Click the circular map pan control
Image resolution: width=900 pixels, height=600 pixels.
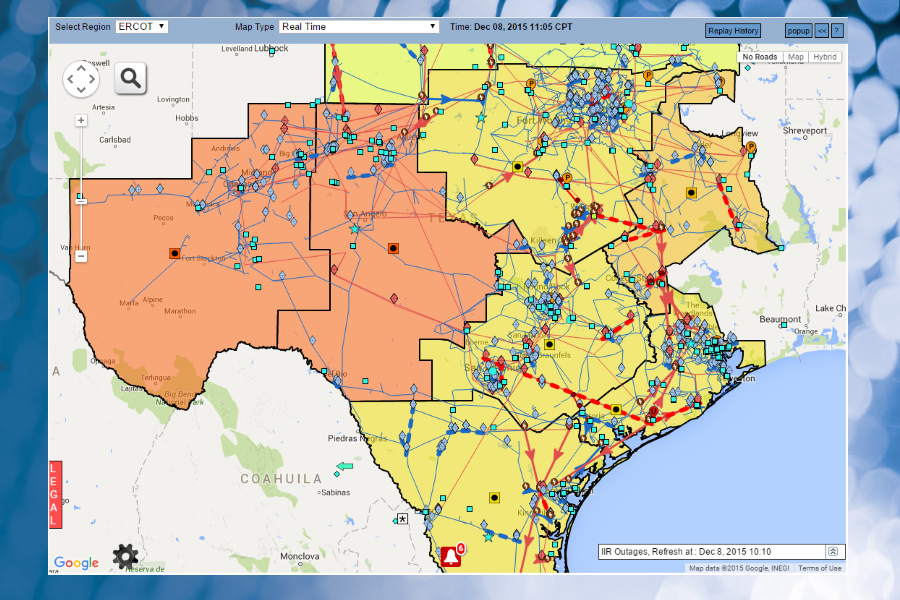point(81,79)
